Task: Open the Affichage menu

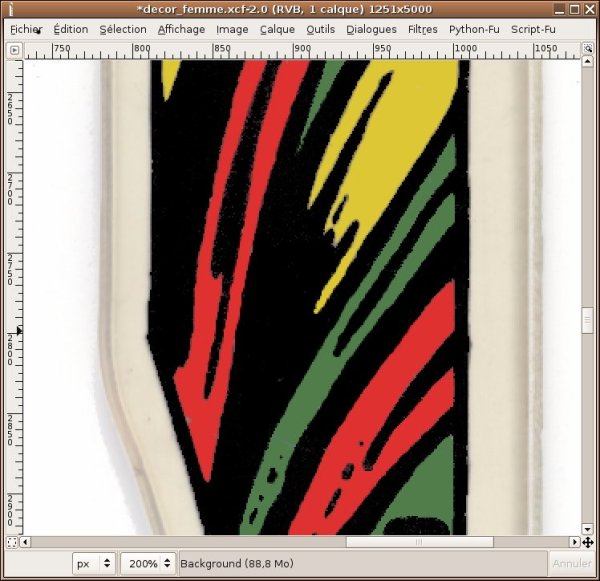Action: coord(181,29)
